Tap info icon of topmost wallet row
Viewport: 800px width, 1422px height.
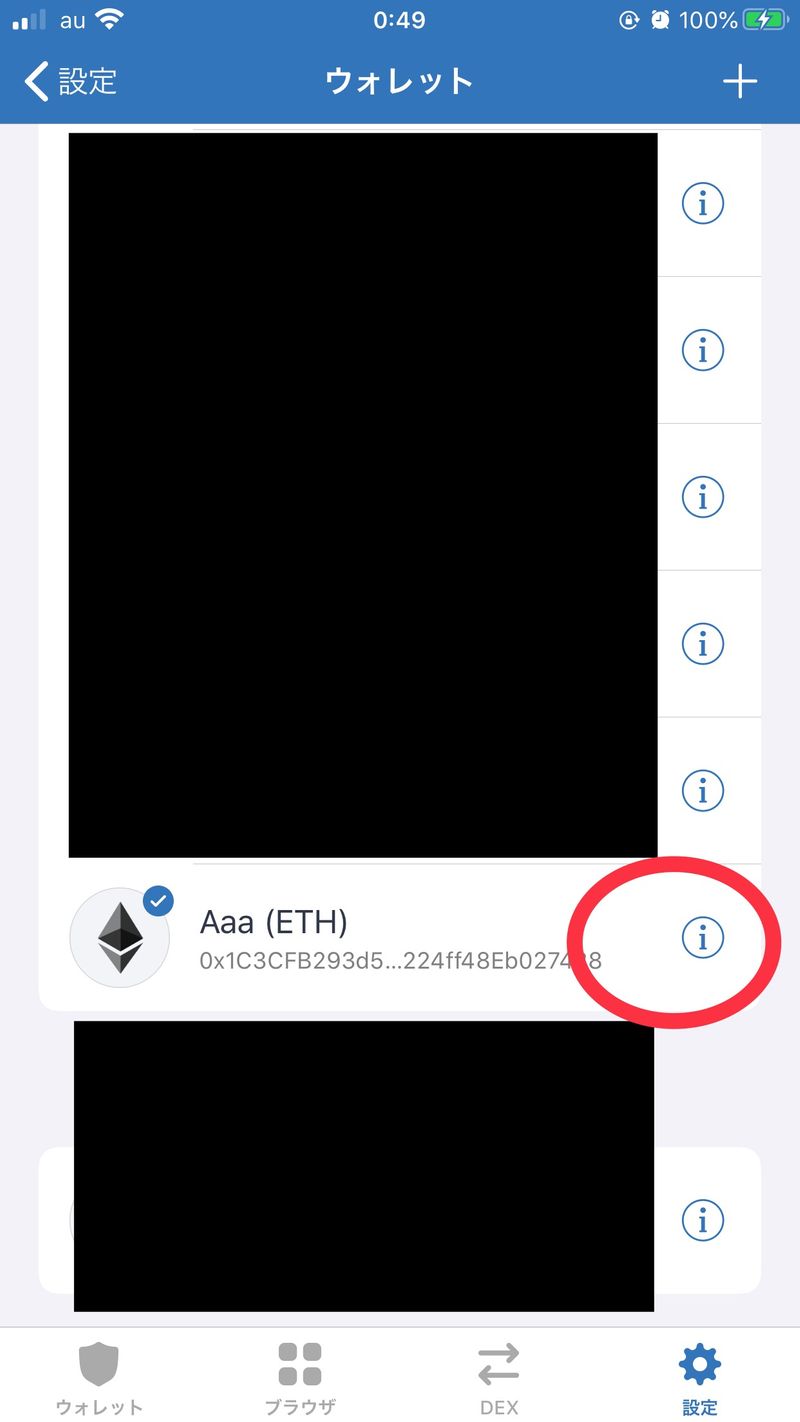click(702, 204)
